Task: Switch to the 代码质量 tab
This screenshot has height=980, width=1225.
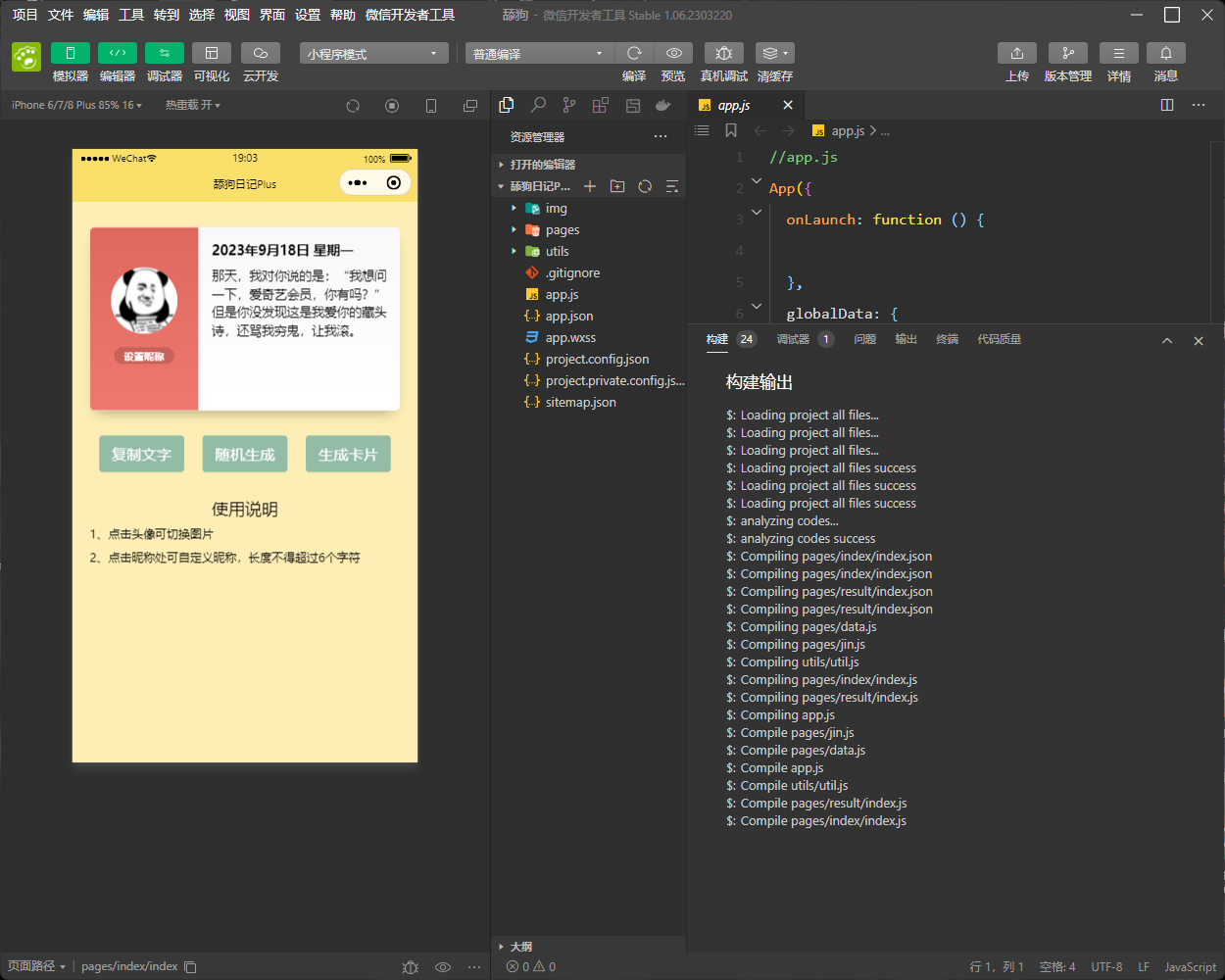Action: click(x=1000, y=339)
